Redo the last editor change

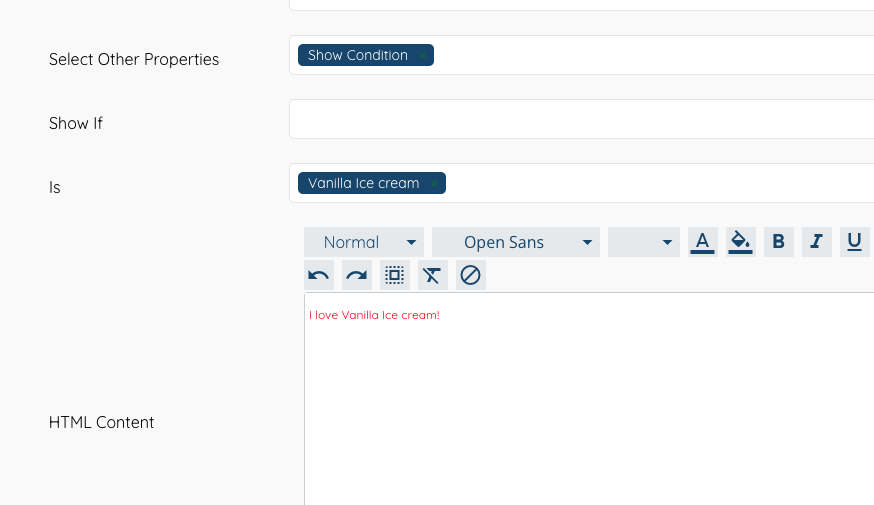coord(357,275)
